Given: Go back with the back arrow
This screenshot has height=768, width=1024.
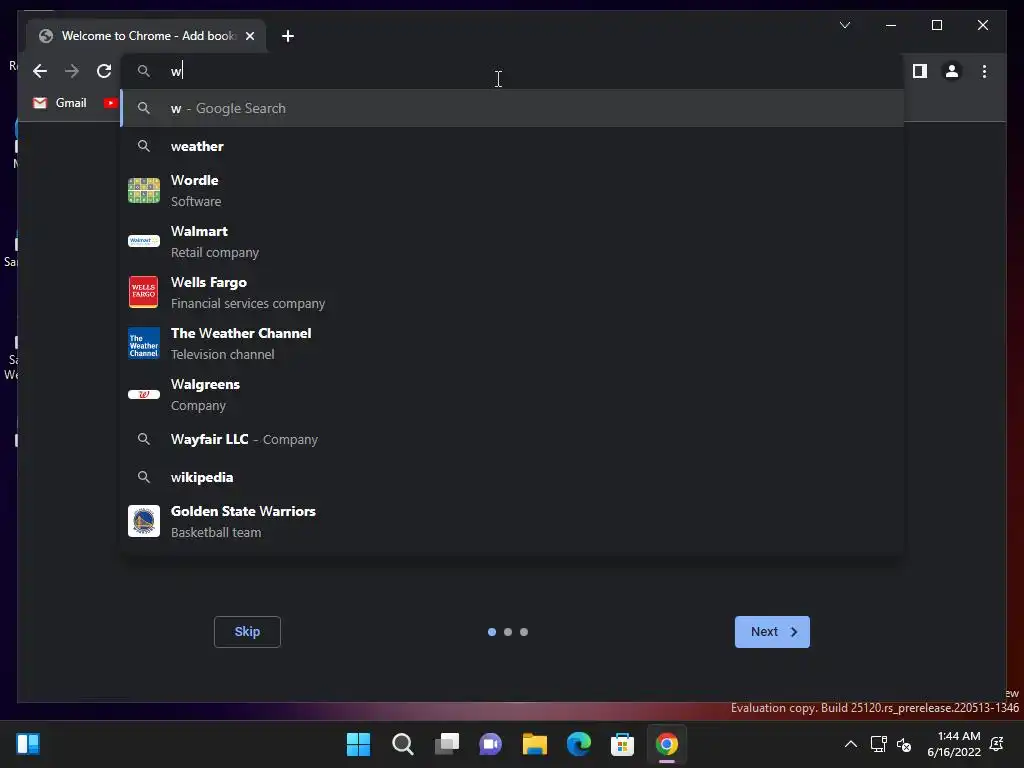Looking at the screenshot, I should (40, 71).
